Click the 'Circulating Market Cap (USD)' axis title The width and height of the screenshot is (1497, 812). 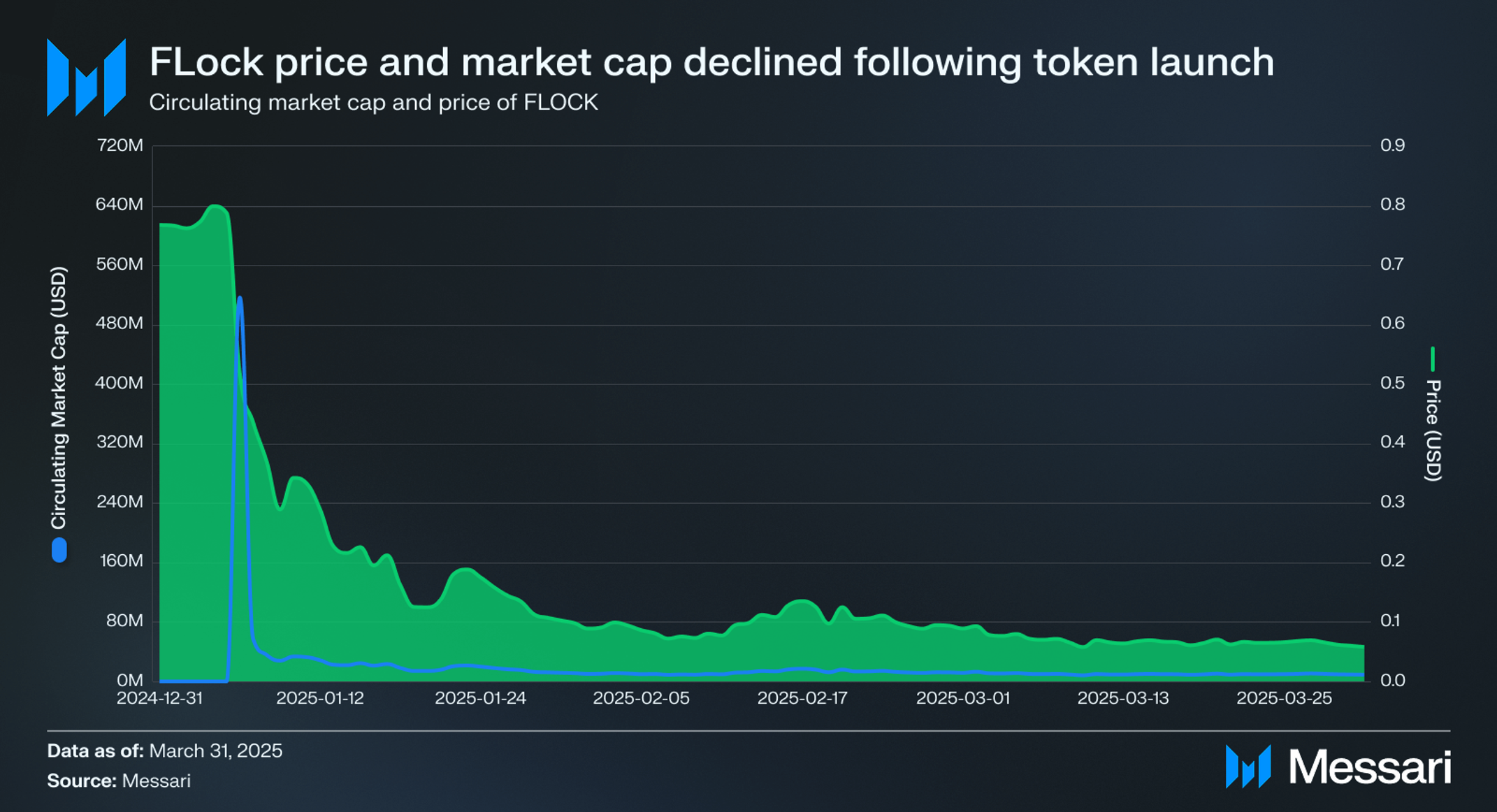59,398
